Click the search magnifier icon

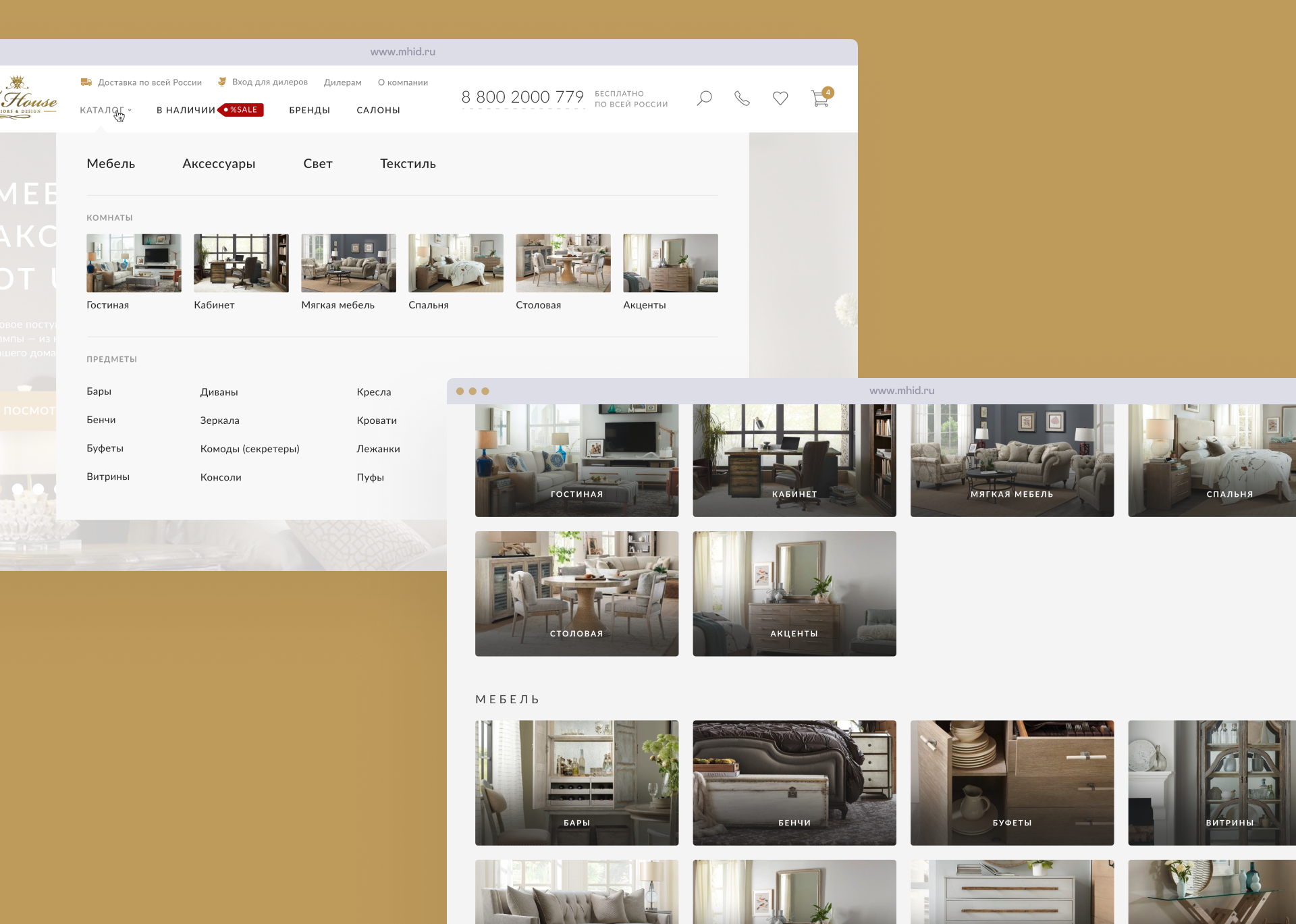tap(704, 99)
